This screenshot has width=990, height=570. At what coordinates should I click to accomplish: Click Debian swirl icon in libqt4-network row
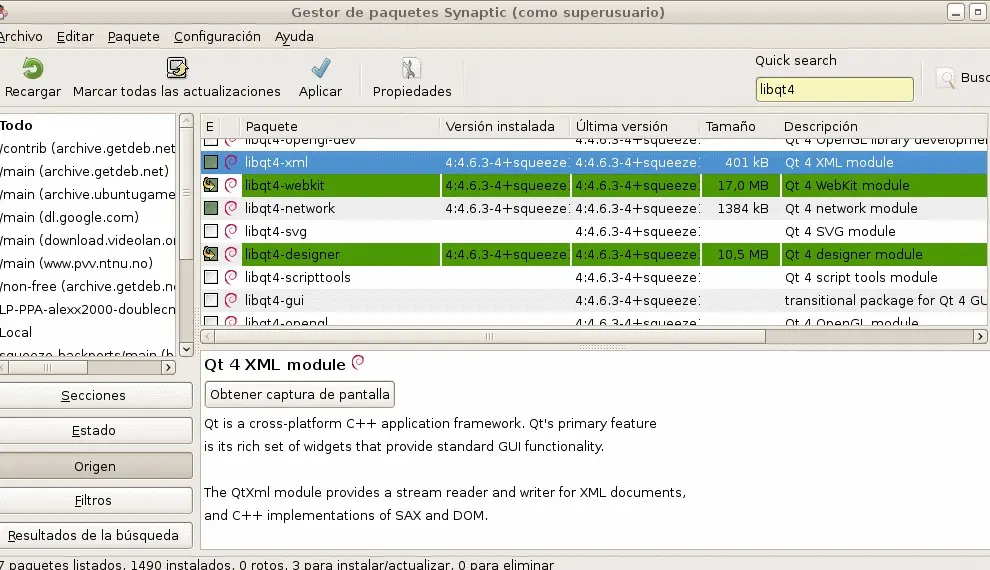pos(231,208)
